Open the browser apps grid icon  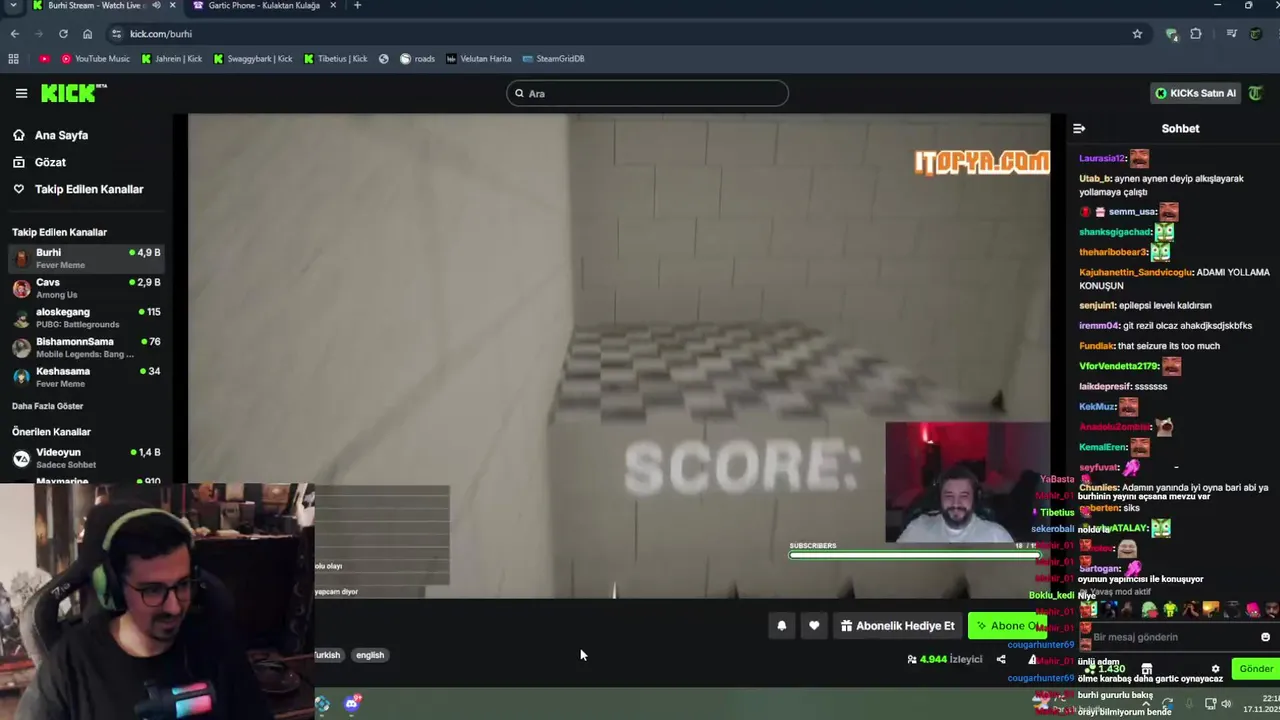14,59
